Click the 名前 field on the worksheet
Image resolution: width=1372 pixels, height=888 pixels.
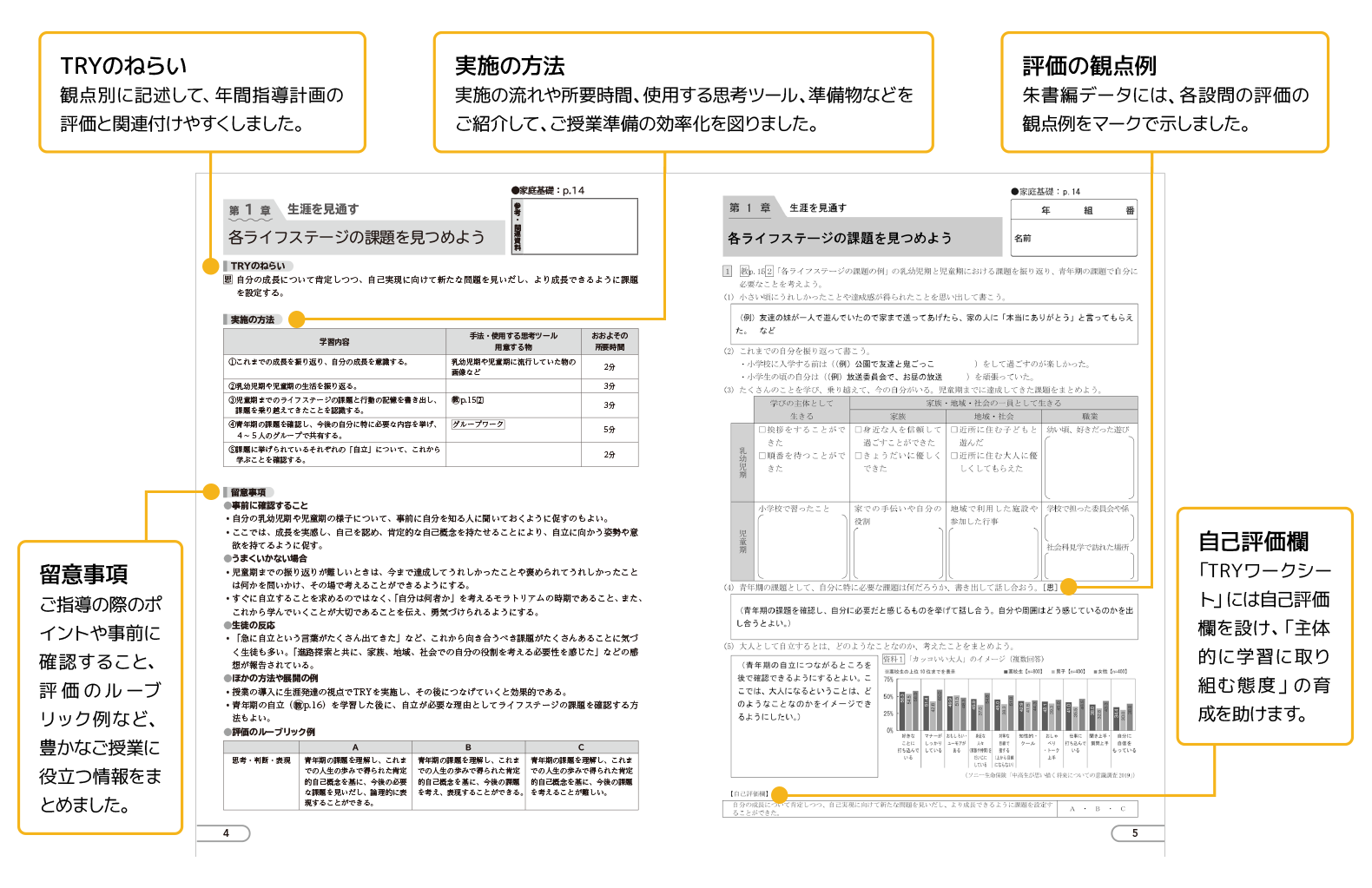[1073, 238]
